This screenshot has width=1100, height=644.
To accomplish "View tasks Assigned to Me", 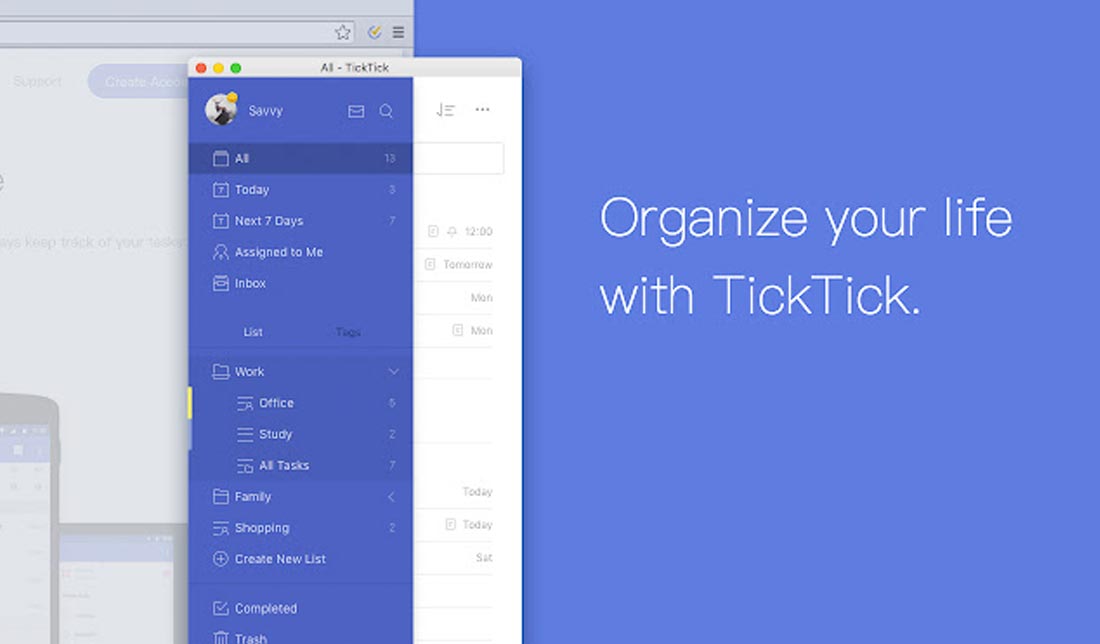I will (x=275, y=251).
